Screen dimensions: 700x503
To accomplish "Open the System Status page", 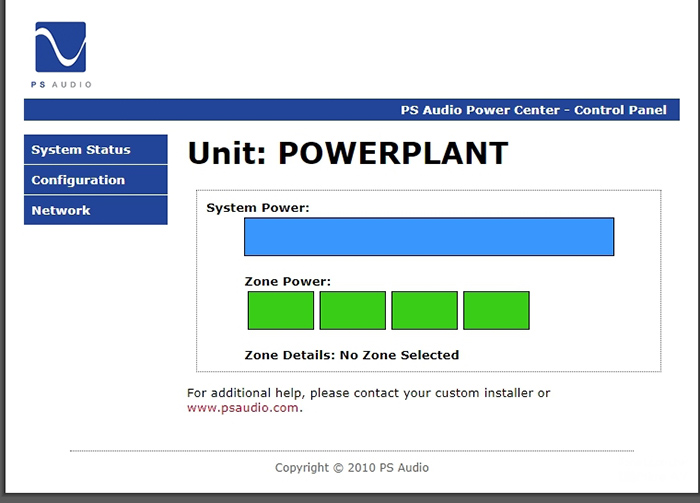I will (x=96, y=150).
